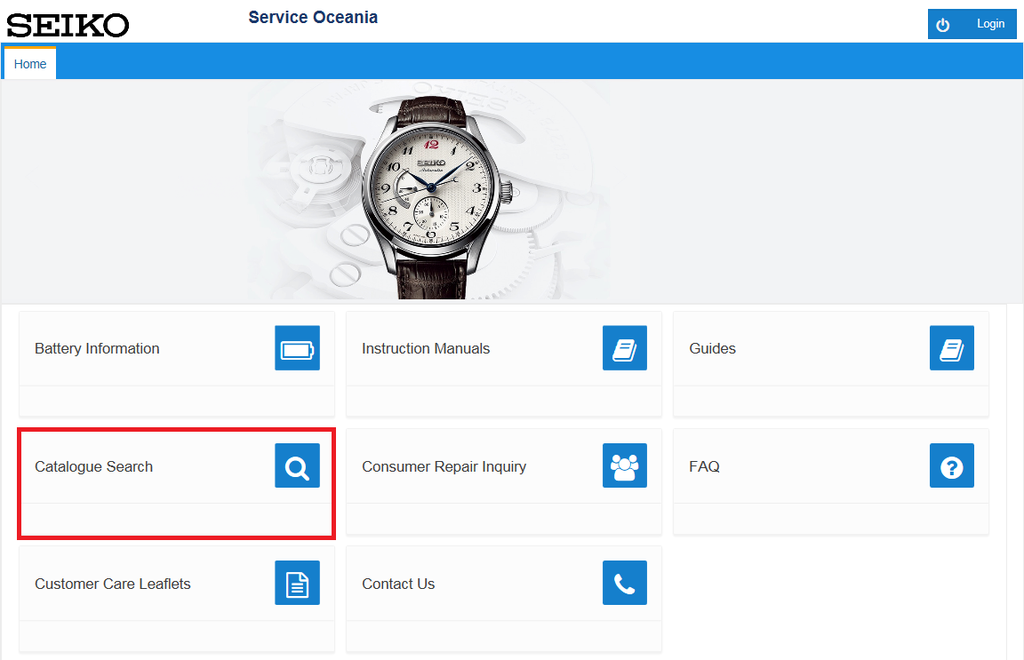Switch to the Home tab
The width and height of the screenshot is (1024, 660).
pyautogui.click(x=30, y=64)
